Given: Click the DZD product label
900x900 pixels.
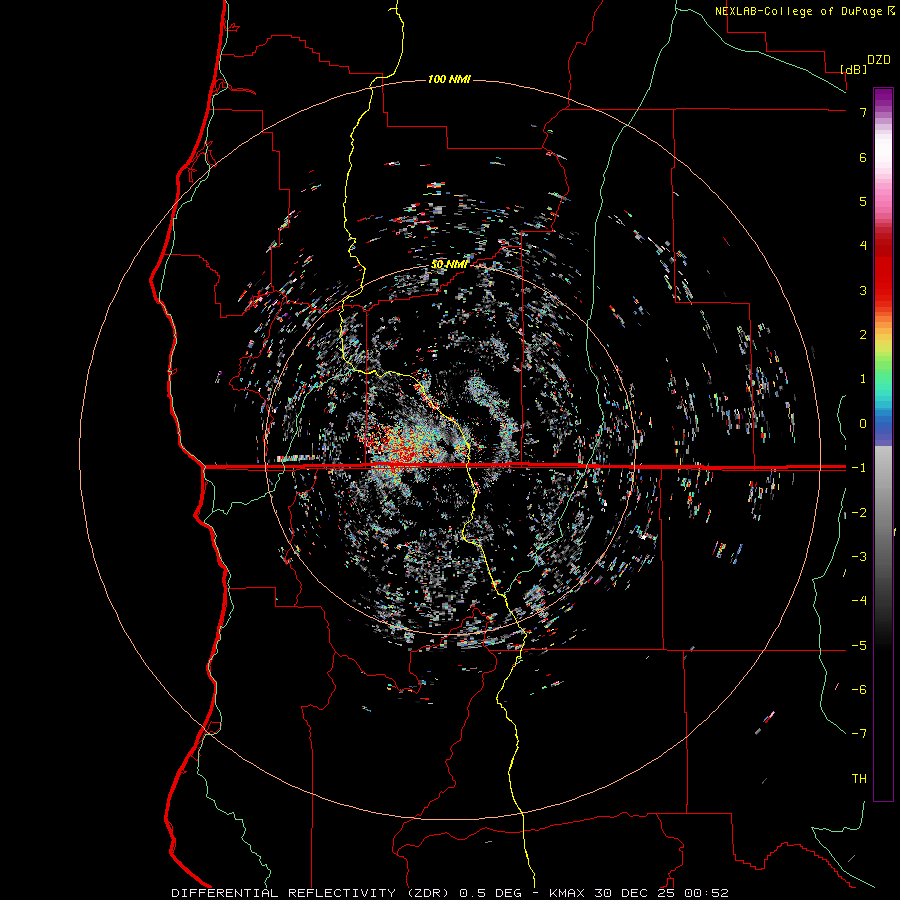Looking at the screenshot, I should (879, 60).
